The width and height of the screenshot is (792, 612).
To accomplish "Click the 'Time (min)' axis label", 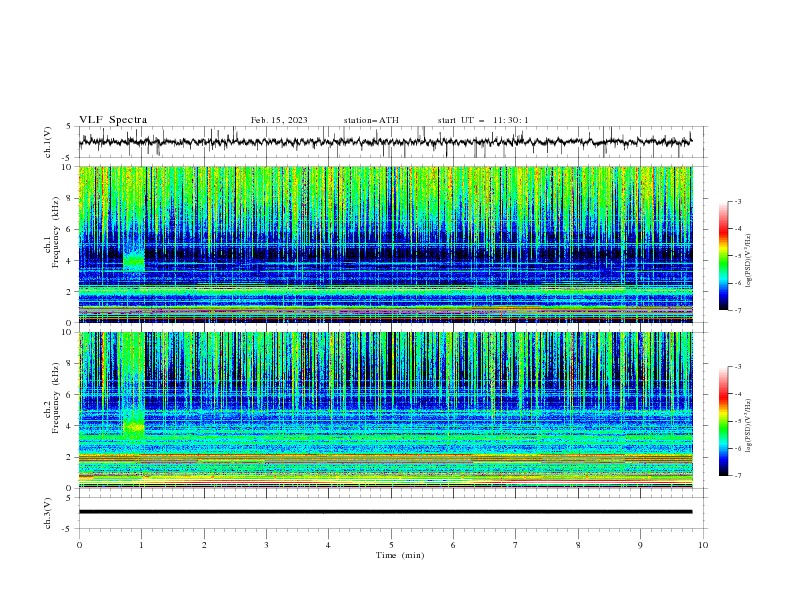I will tap(400, 555).
